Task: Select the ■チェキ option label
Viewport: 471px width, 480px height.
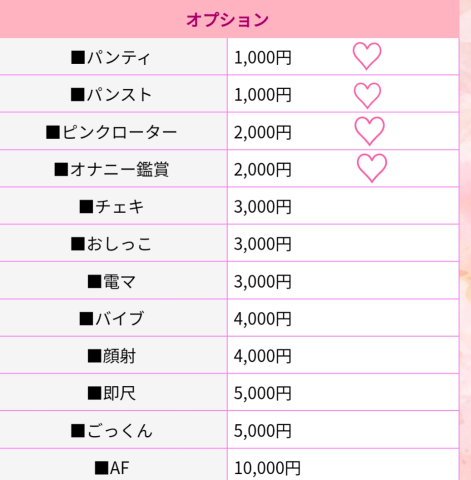Action: coord(111,207)
